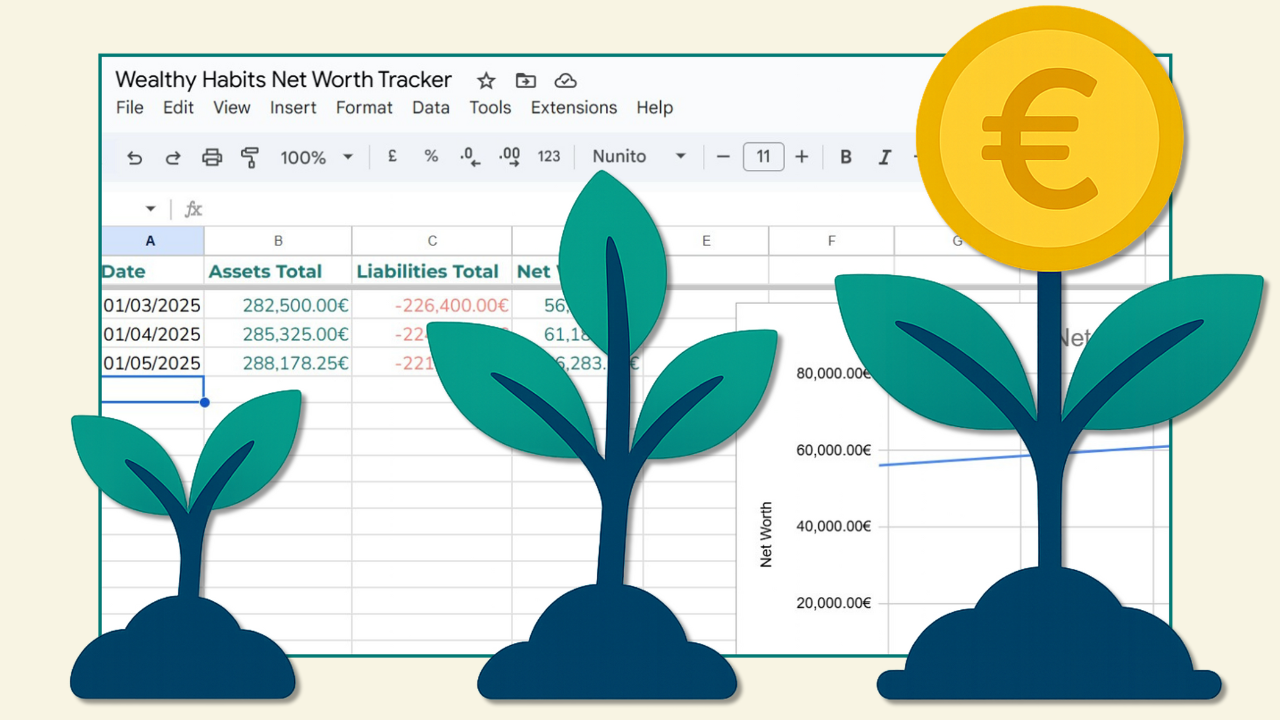The height and width of the screenshot is (720, 1280).
Task: Click the Date header cell
Action: point(152,271)
